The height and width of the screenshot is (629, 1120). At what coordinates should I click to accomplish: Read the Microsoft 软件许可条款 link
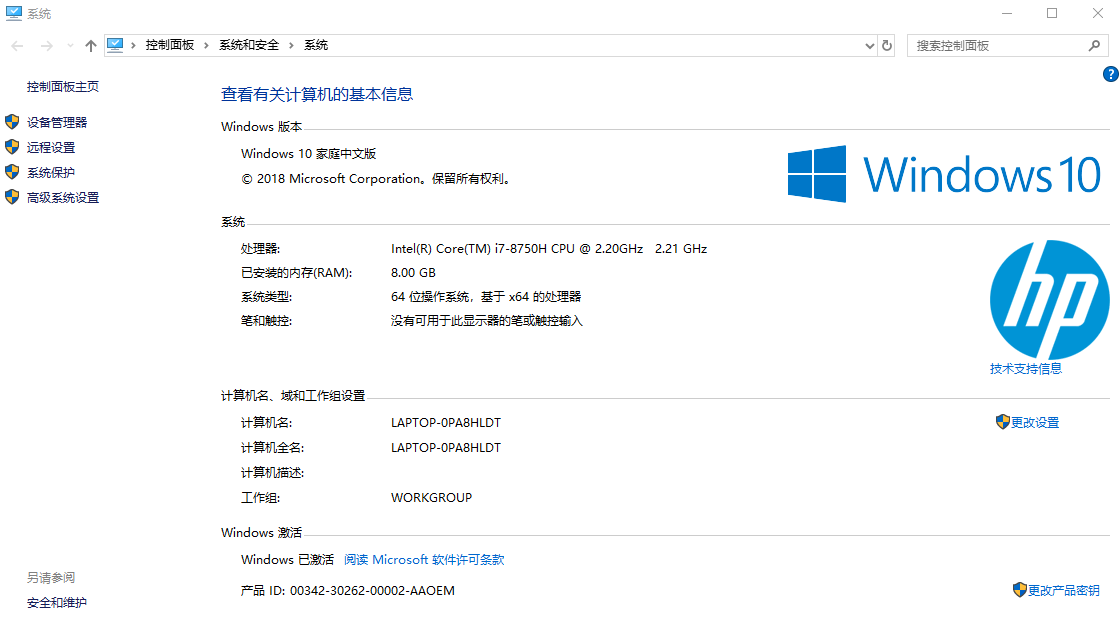click(x=424, y=560)
